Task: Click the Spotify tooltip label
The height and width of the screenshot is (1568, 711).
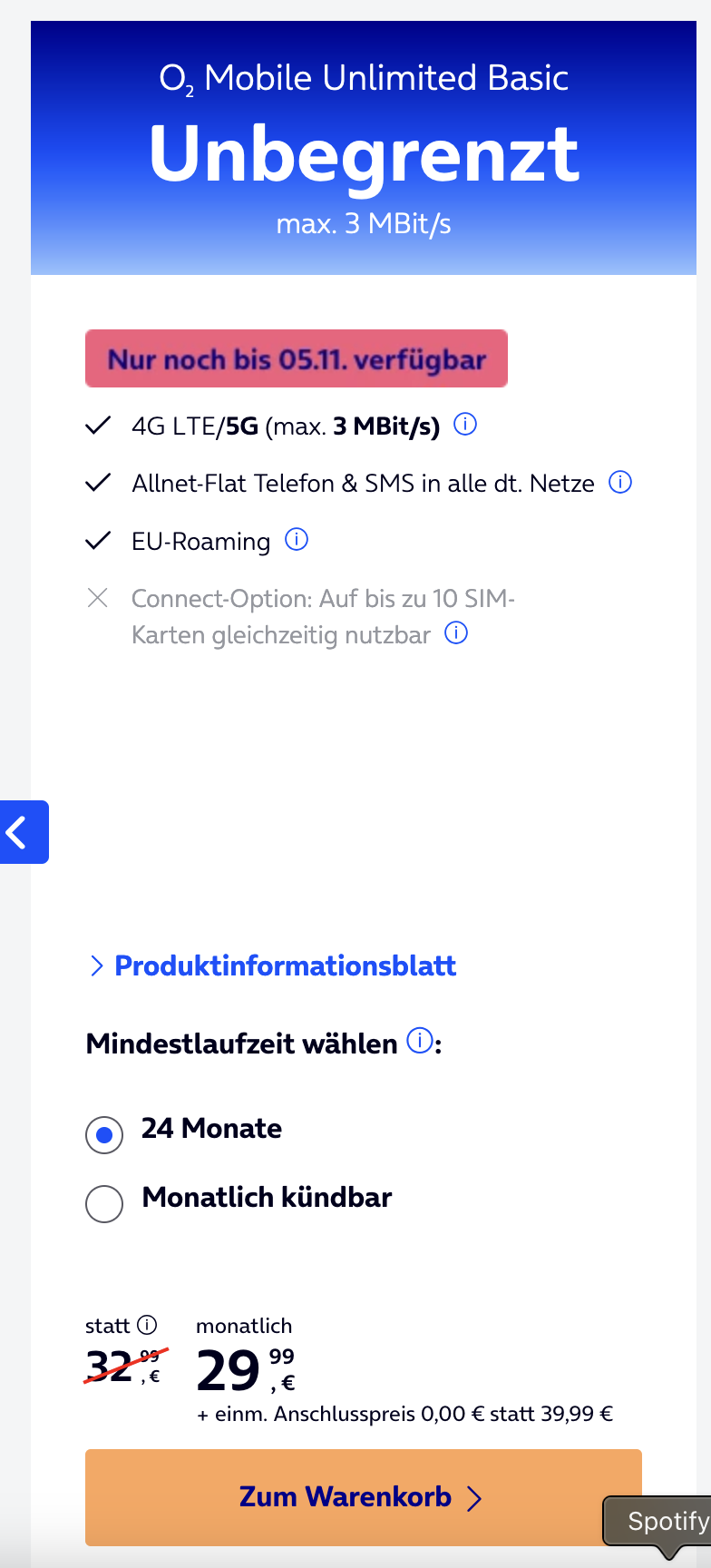Action: pyautogui.click(x=667, y=1521)
